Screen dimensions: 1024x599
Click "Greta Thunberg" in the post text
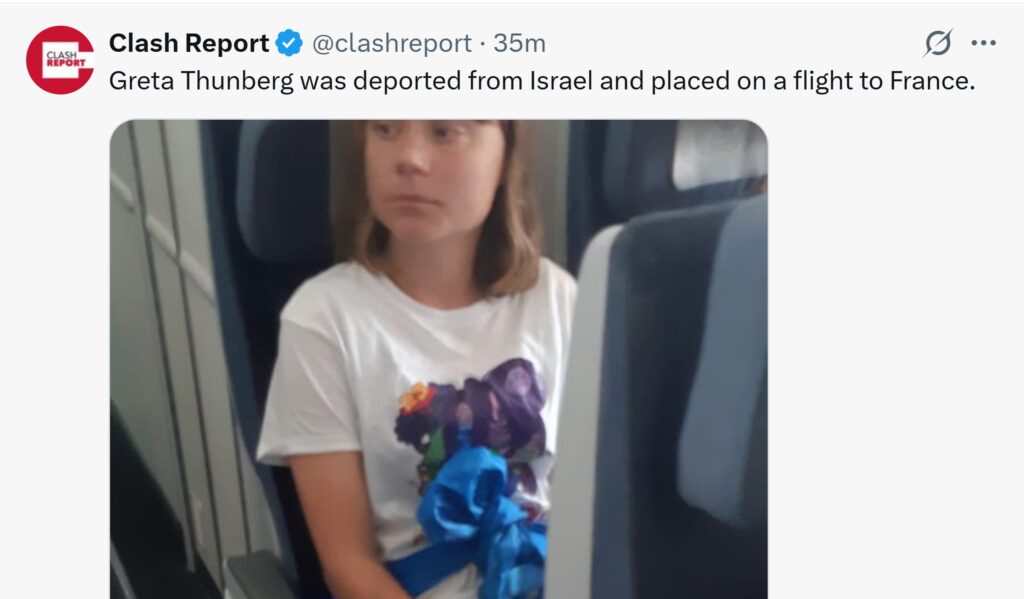(201, 81)
